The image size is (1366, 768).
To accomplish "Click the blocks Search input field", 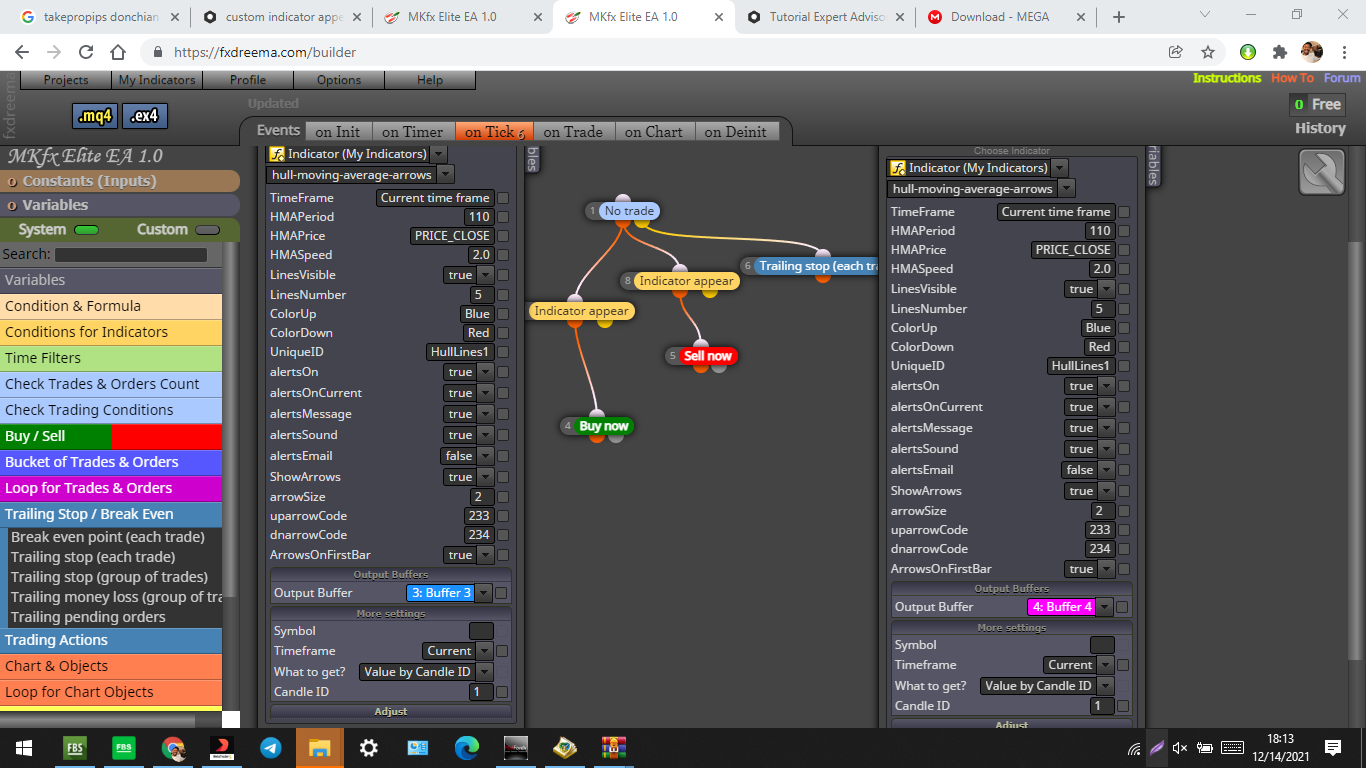I will (130, 255).
